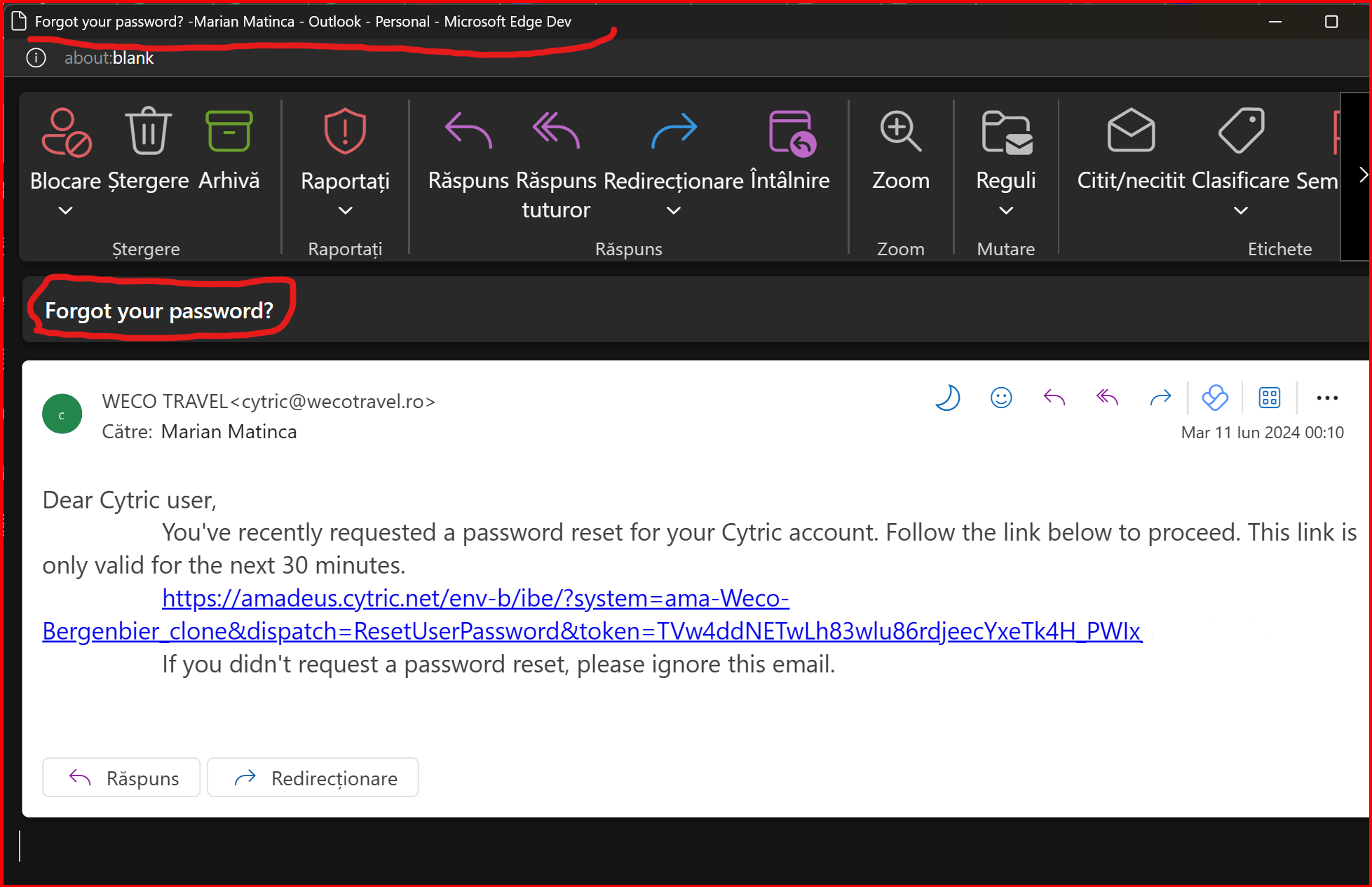The width and height of the screenshot is (1372, 887).
Task: Click the Răspuns tuturor double-arrow ribbon icon
Action: [556, 131]
